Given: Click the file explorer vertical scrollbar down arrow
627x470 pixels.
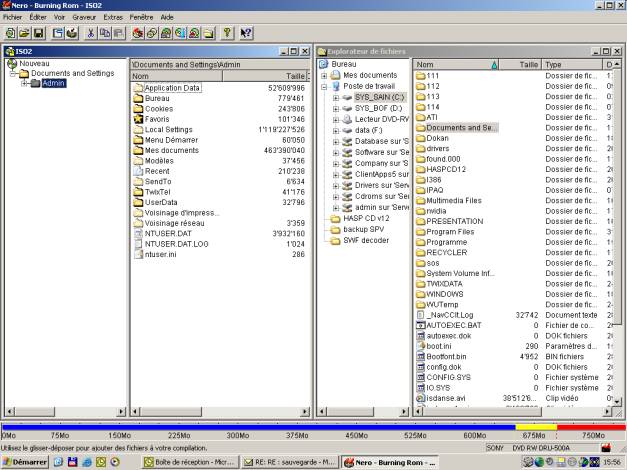Looking at the screenshot, I should tap(617, 402).
